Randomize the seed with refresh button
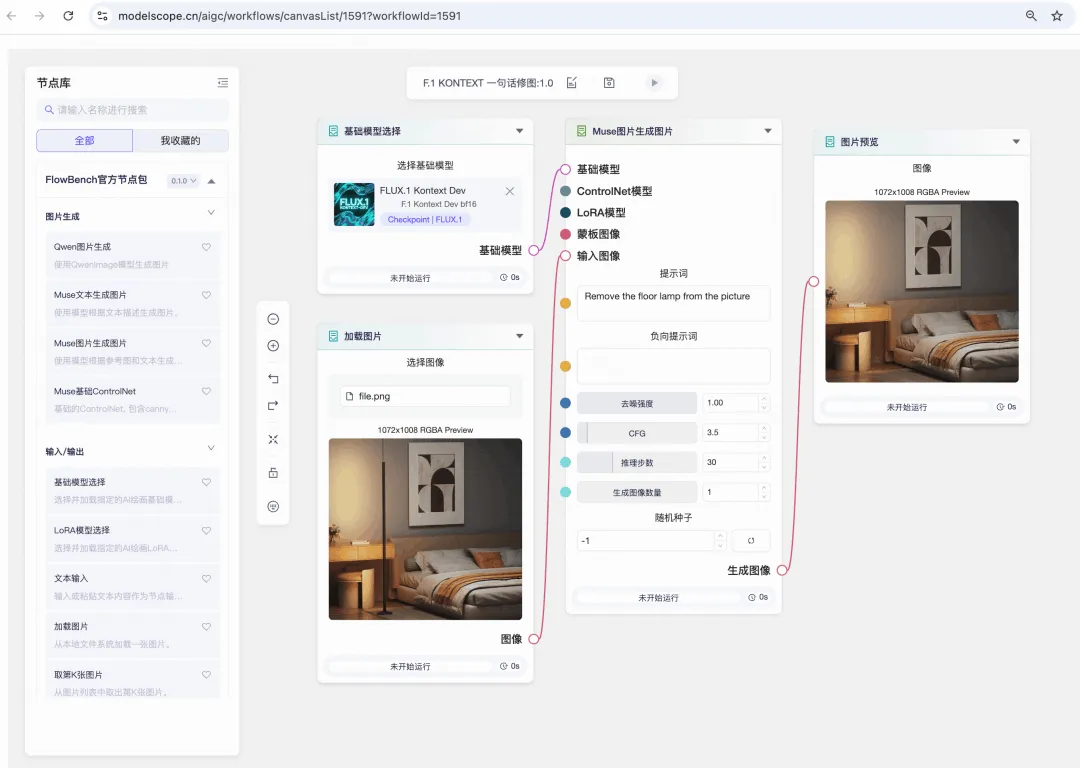This screenshot has height=768, width=1080. (x=751, y=541)
